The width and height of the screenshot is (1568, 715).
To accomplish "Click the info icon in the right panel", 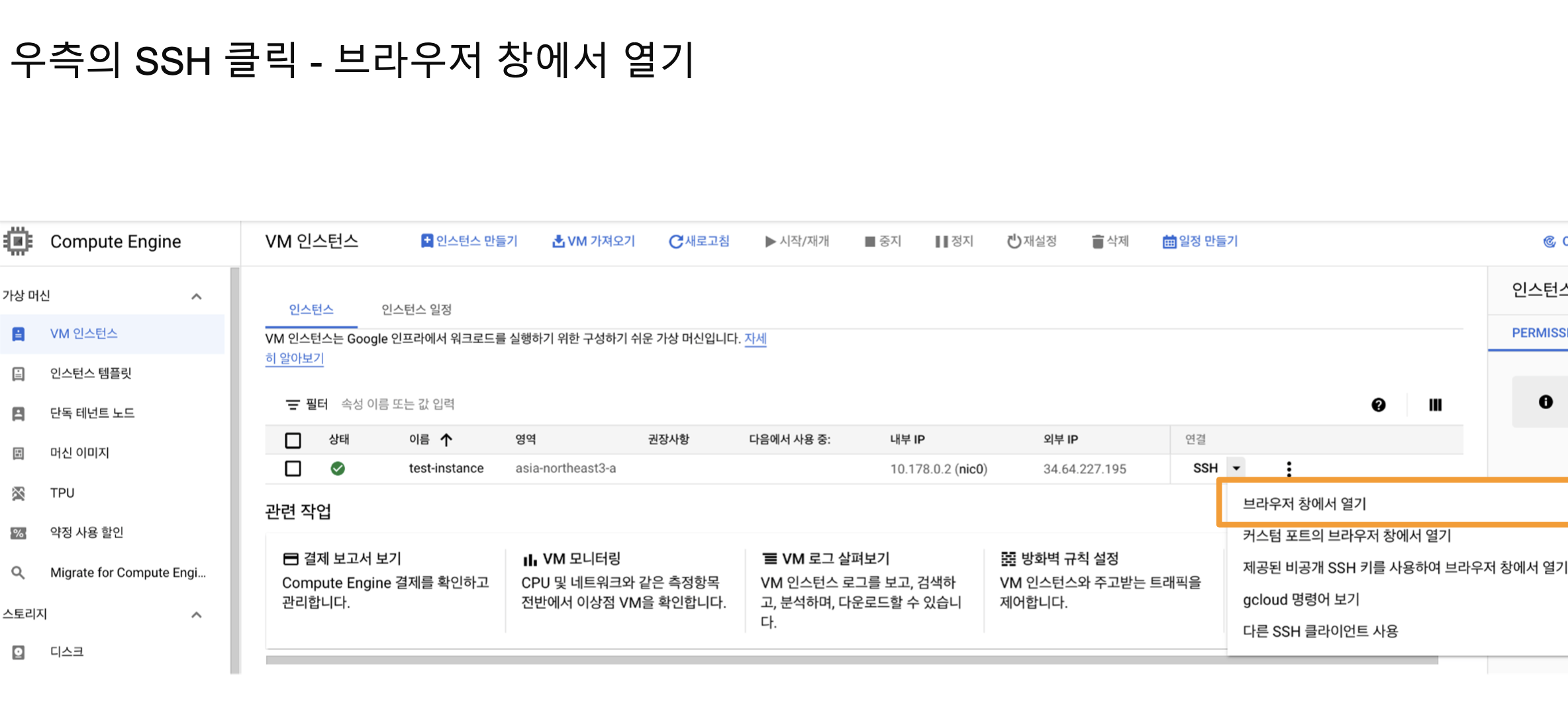I will 1545,402.
